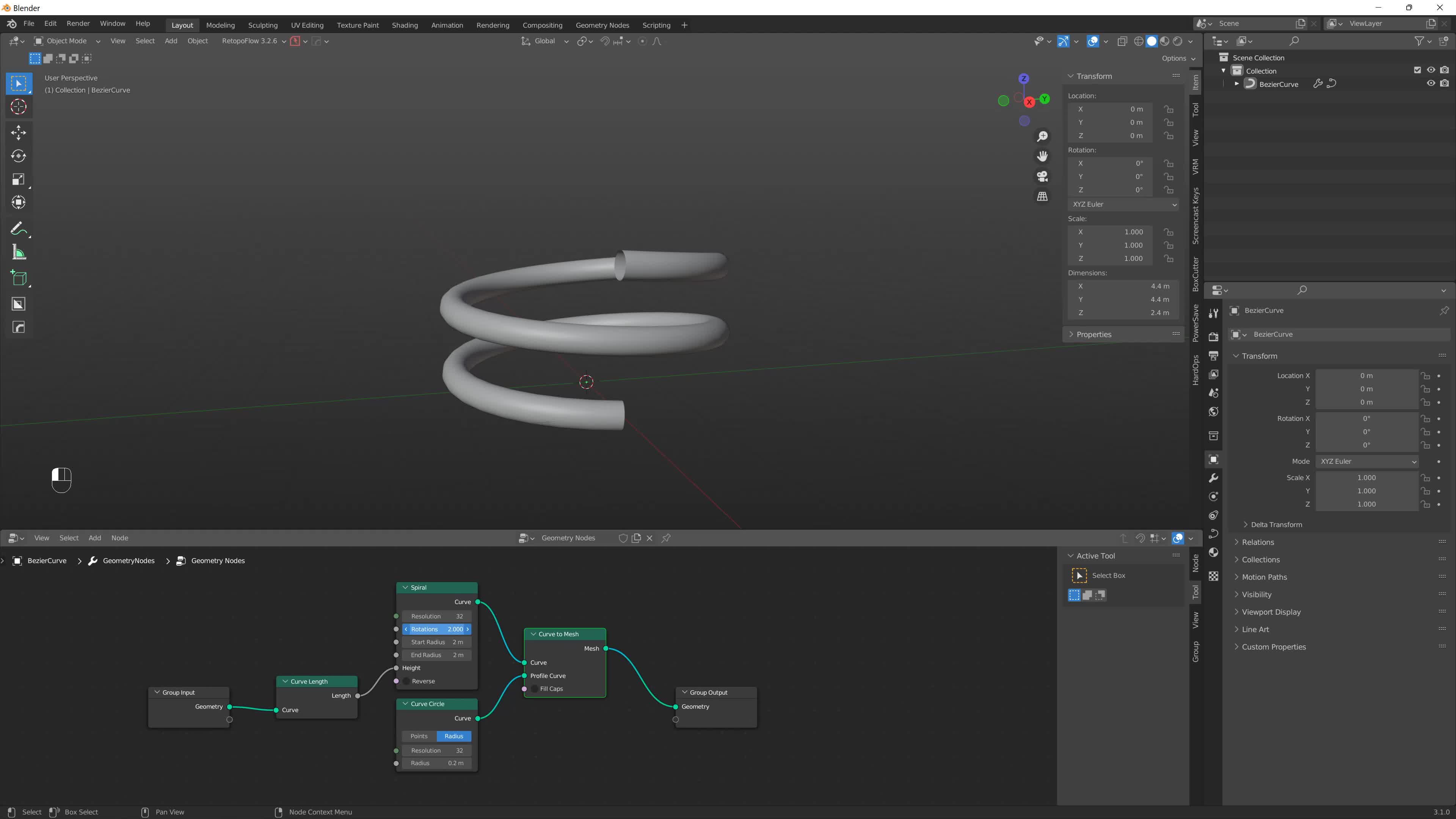Open the Render menu

78,23
